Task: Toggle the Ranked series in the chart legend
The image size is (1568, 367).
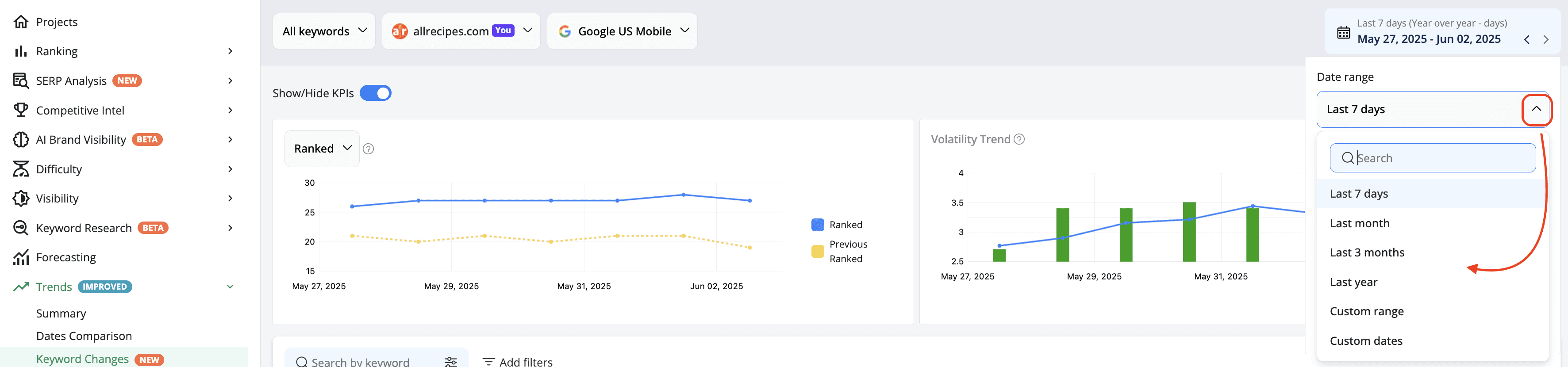Action: click(x=837, y=225)
